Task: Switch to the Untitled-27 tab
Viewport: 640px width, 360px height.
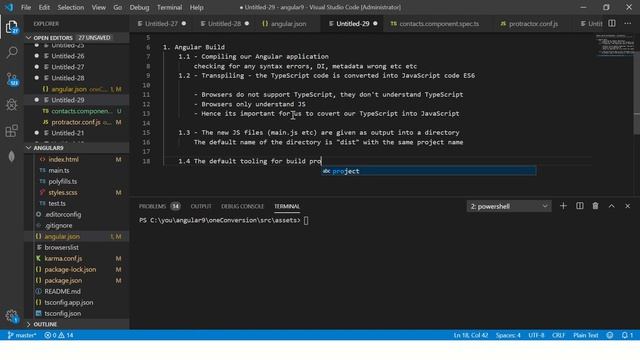Action: click(162, 24)
